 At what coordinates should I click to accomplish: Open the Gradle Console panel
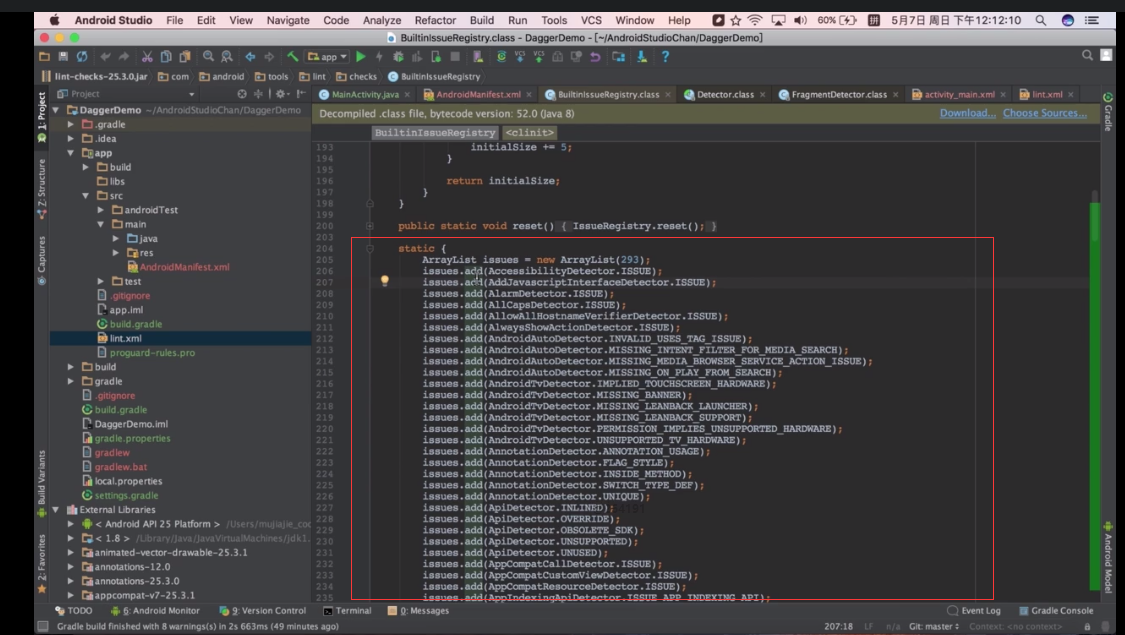(x=1056, y=611)
